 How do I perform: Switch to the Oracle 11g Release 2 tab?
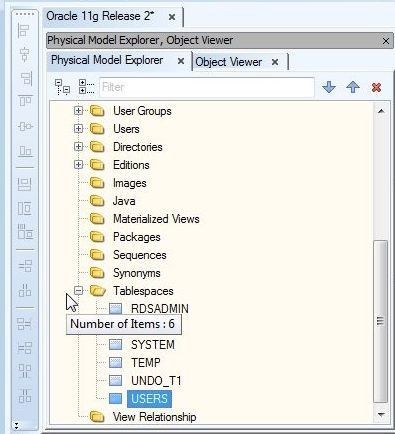tap(100, 16)
